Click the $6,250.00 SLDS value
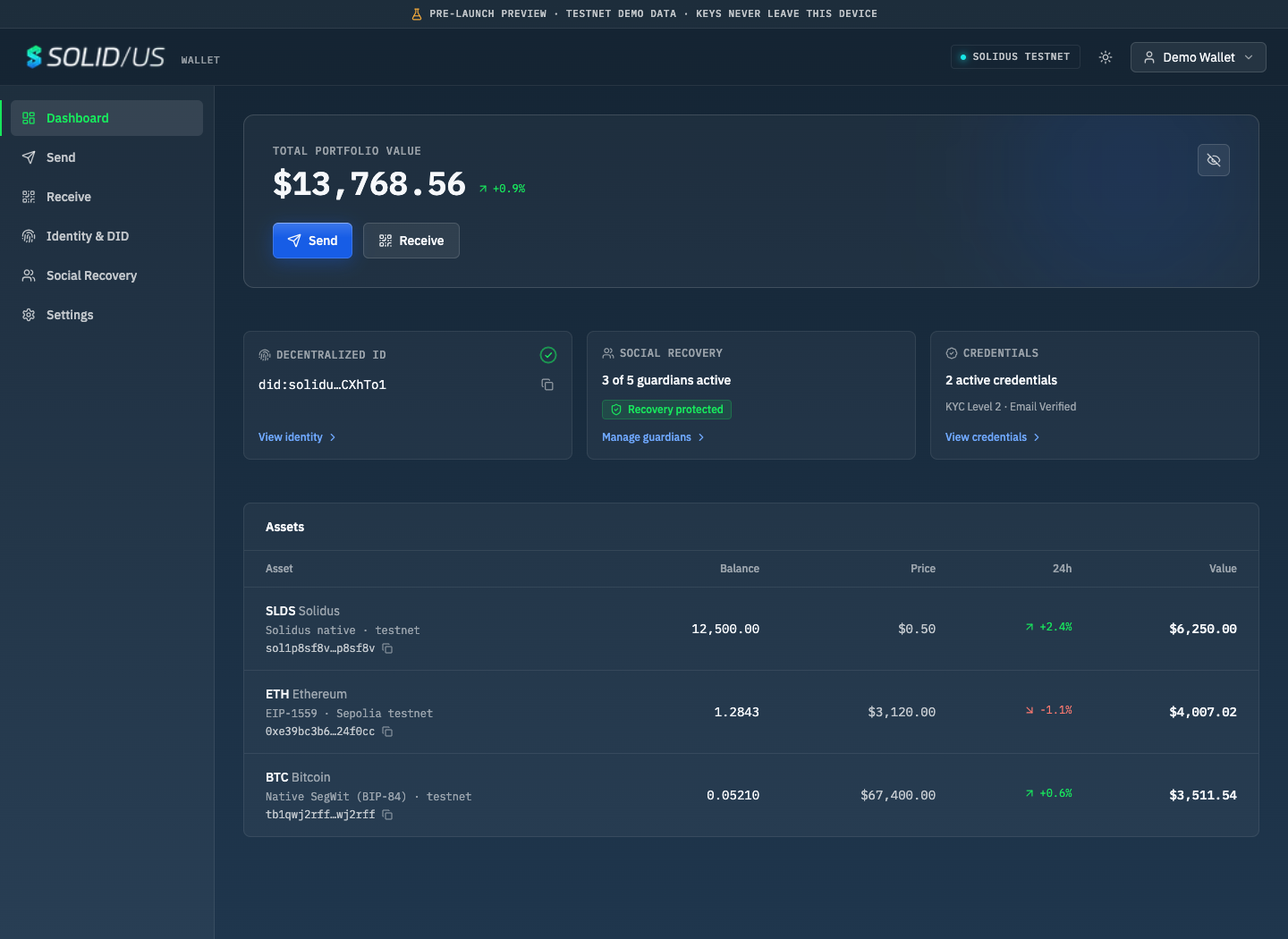1288x939 pixels. coord(1203,629)
